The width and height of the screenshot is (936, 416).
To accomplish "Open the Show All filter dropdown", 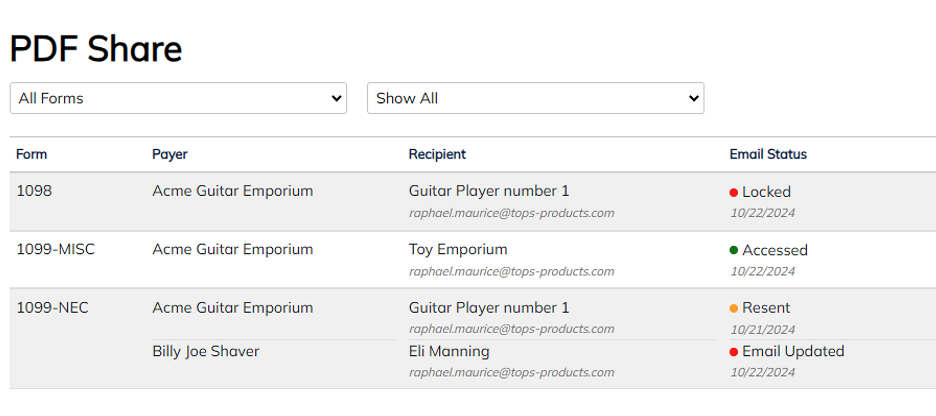I will tap(535, 98).
